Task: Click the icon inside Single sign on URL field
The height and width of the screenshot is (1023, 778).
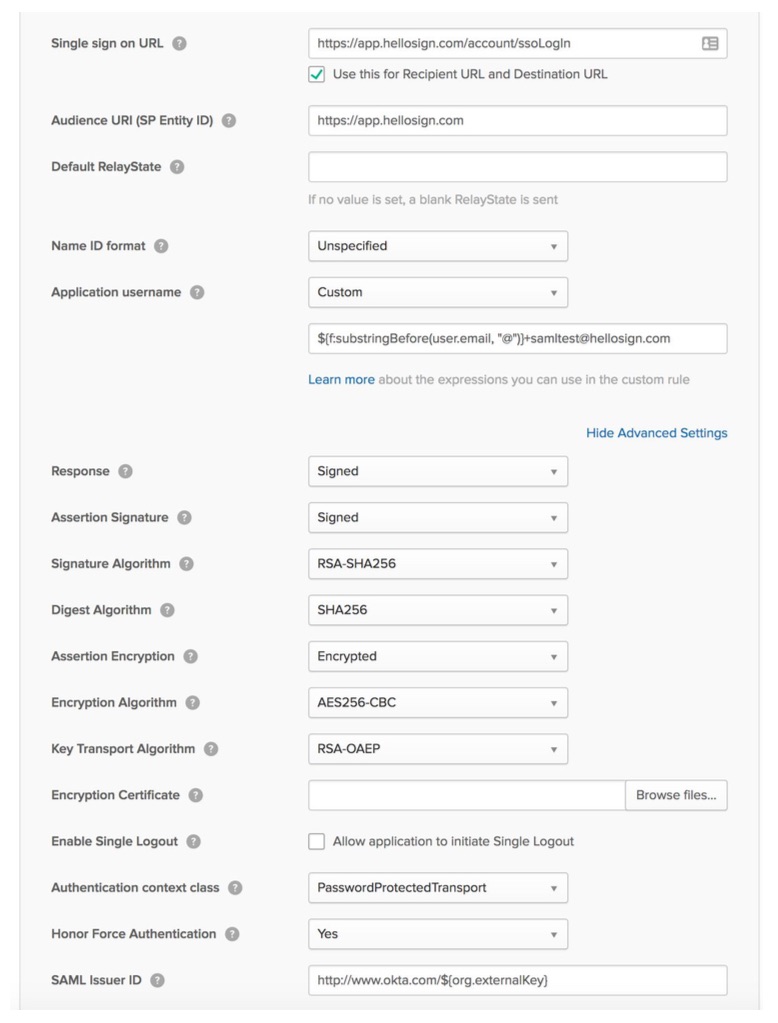Action: pos(710,44)
